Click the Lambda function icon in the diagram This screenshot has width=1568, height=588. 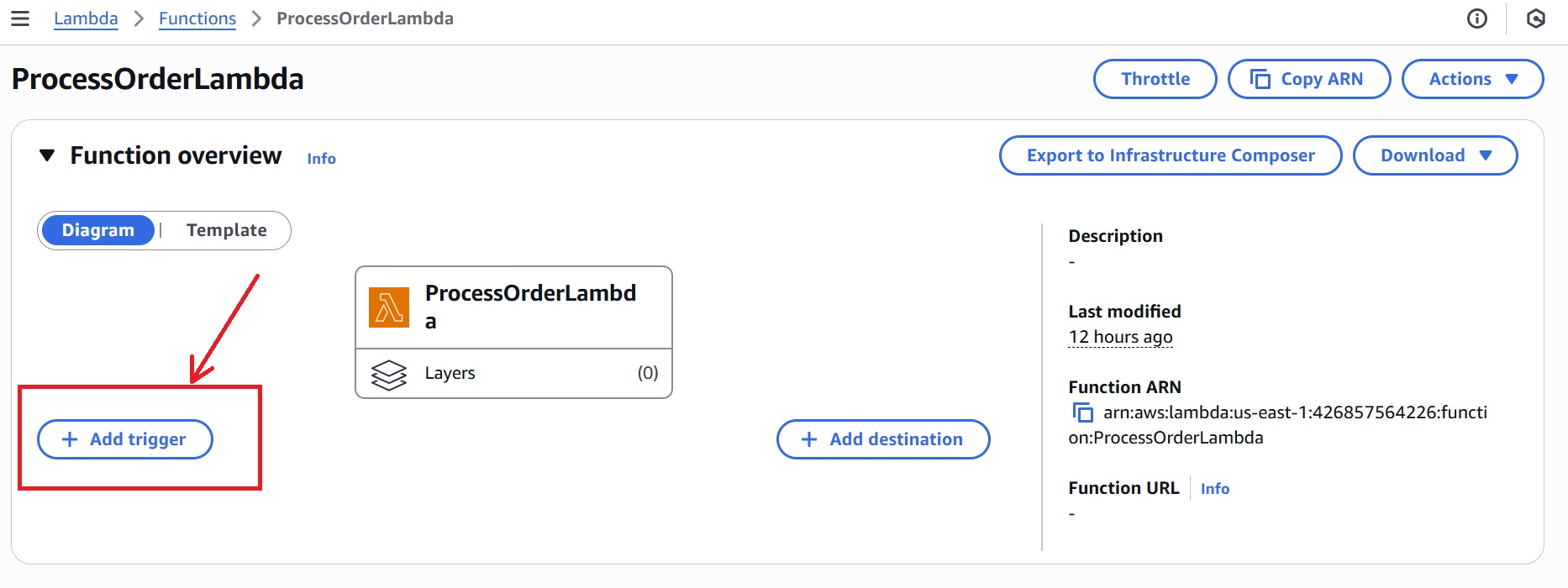tap(388, 307)
